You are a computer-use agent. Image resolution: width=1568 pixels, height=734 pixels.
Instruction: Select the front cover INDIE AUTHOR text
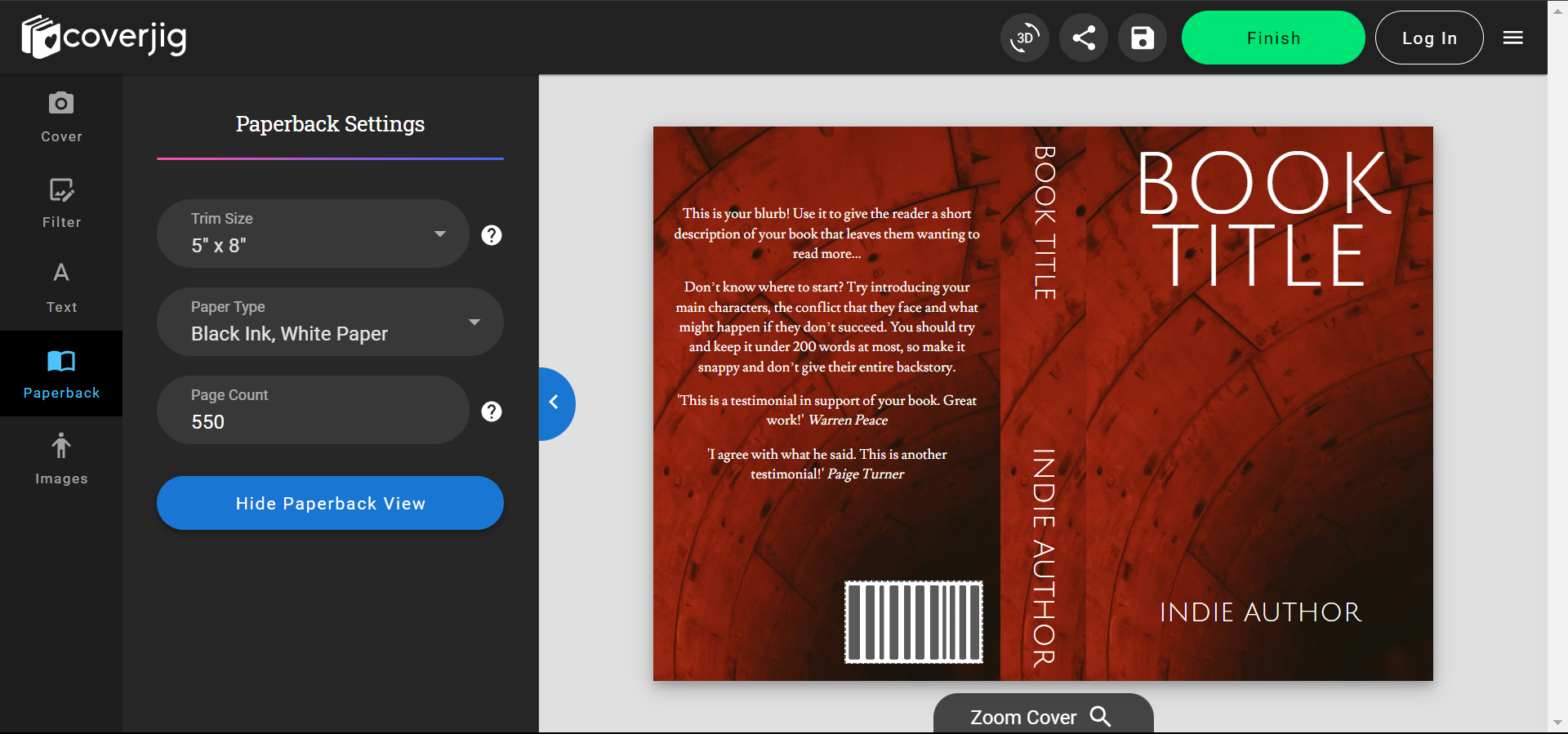click(x=1260, y=612)
